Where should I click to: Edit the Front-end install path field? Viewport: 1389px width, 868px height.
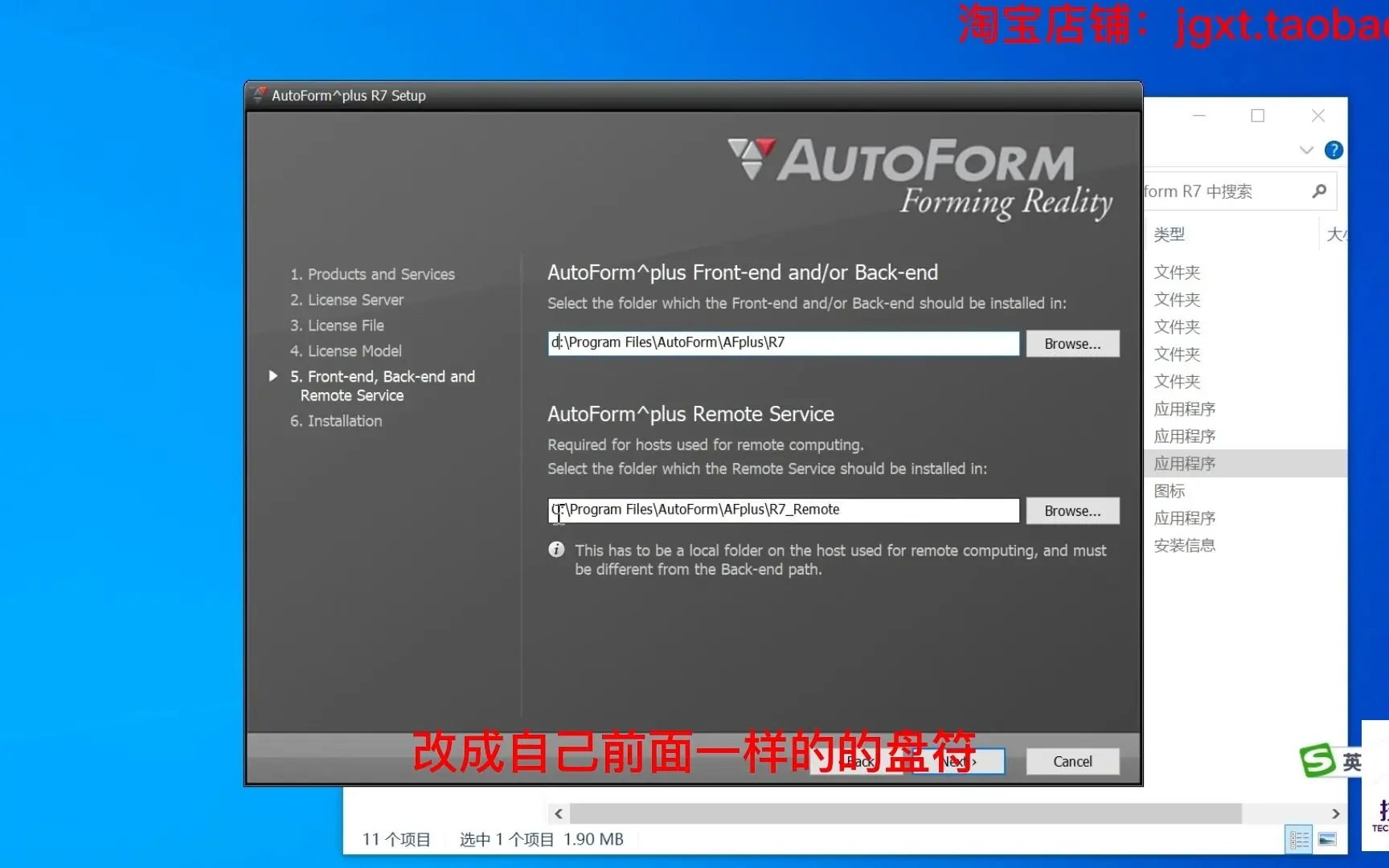coord(784,343)
